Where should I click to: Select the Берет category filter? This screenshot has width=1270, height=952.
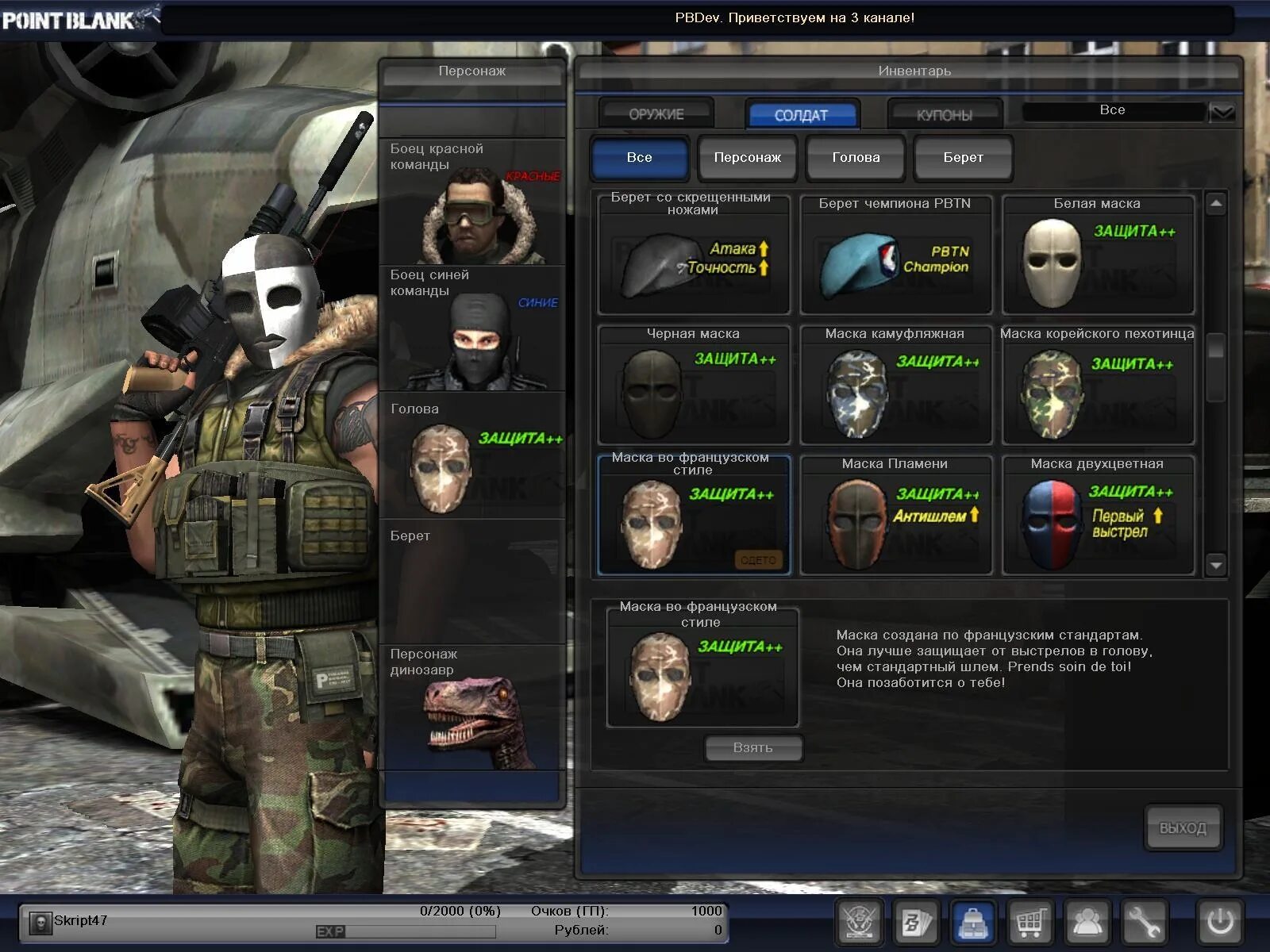pos(964,158)
